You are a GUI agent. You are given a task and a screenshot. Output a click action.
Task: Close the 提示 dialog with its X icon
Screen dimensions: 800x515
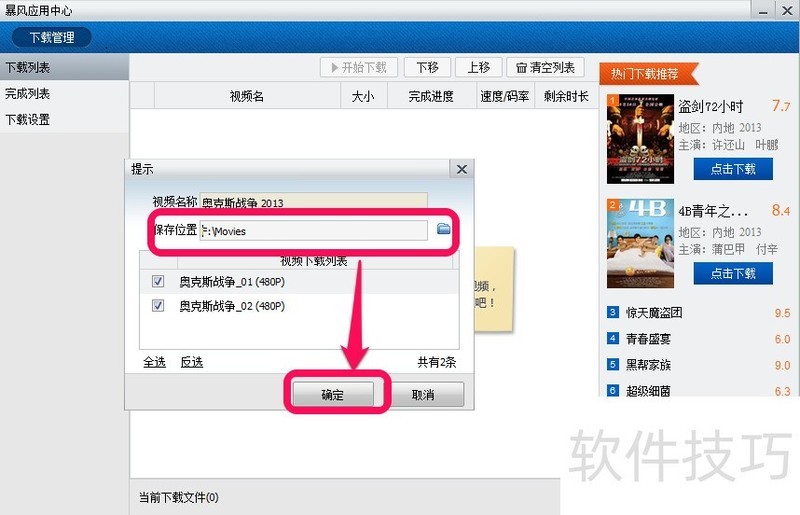tap(461, 170)
